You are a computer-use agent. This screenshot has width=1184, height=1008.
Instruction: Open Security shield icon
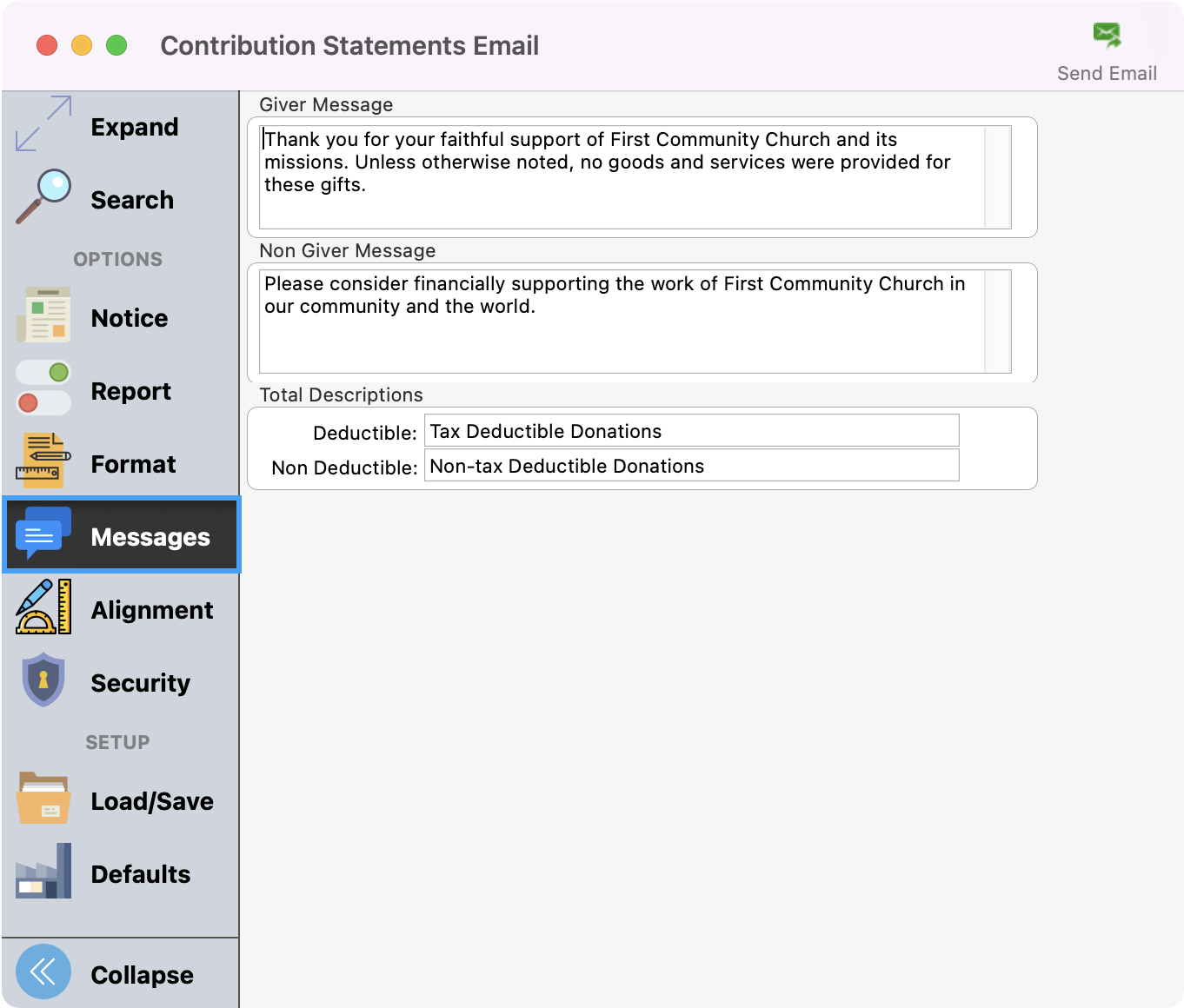click(x=43, y=680)
